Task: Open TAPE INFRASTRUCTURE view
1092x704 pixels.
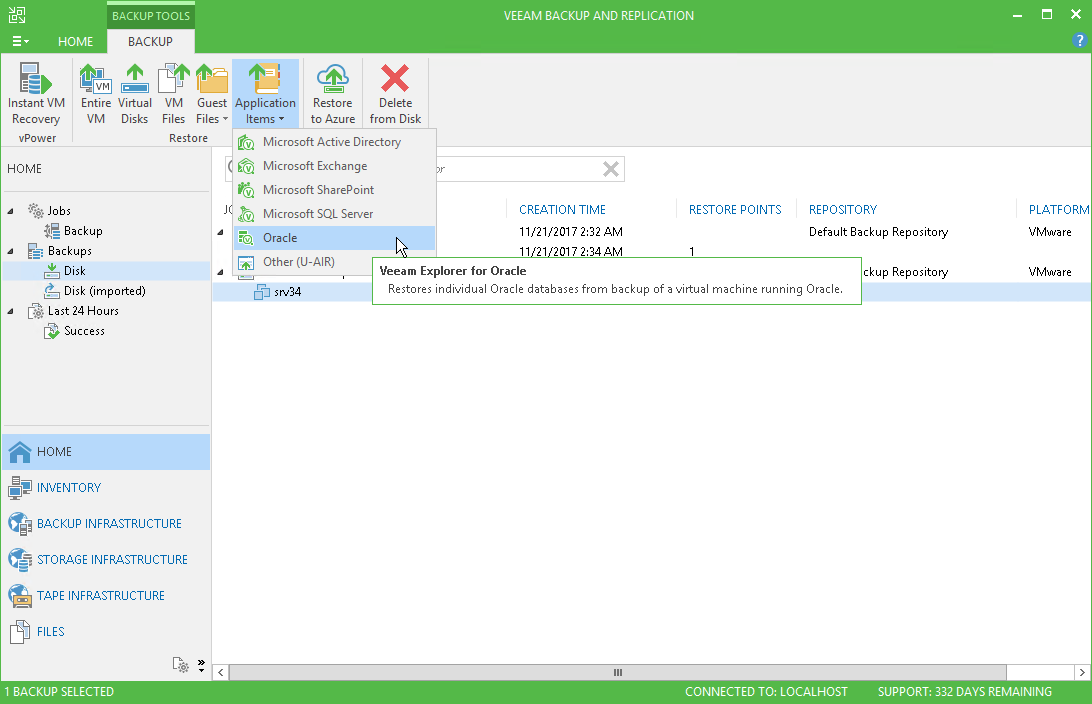Action: 107,596
